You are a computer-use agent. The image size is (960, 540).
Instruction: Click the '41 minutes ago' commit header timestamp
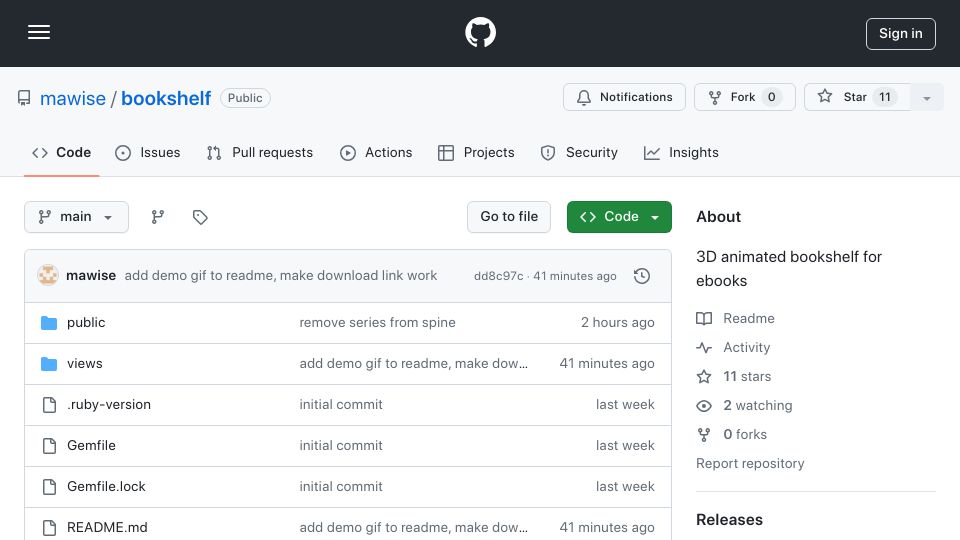coord(574,276)
